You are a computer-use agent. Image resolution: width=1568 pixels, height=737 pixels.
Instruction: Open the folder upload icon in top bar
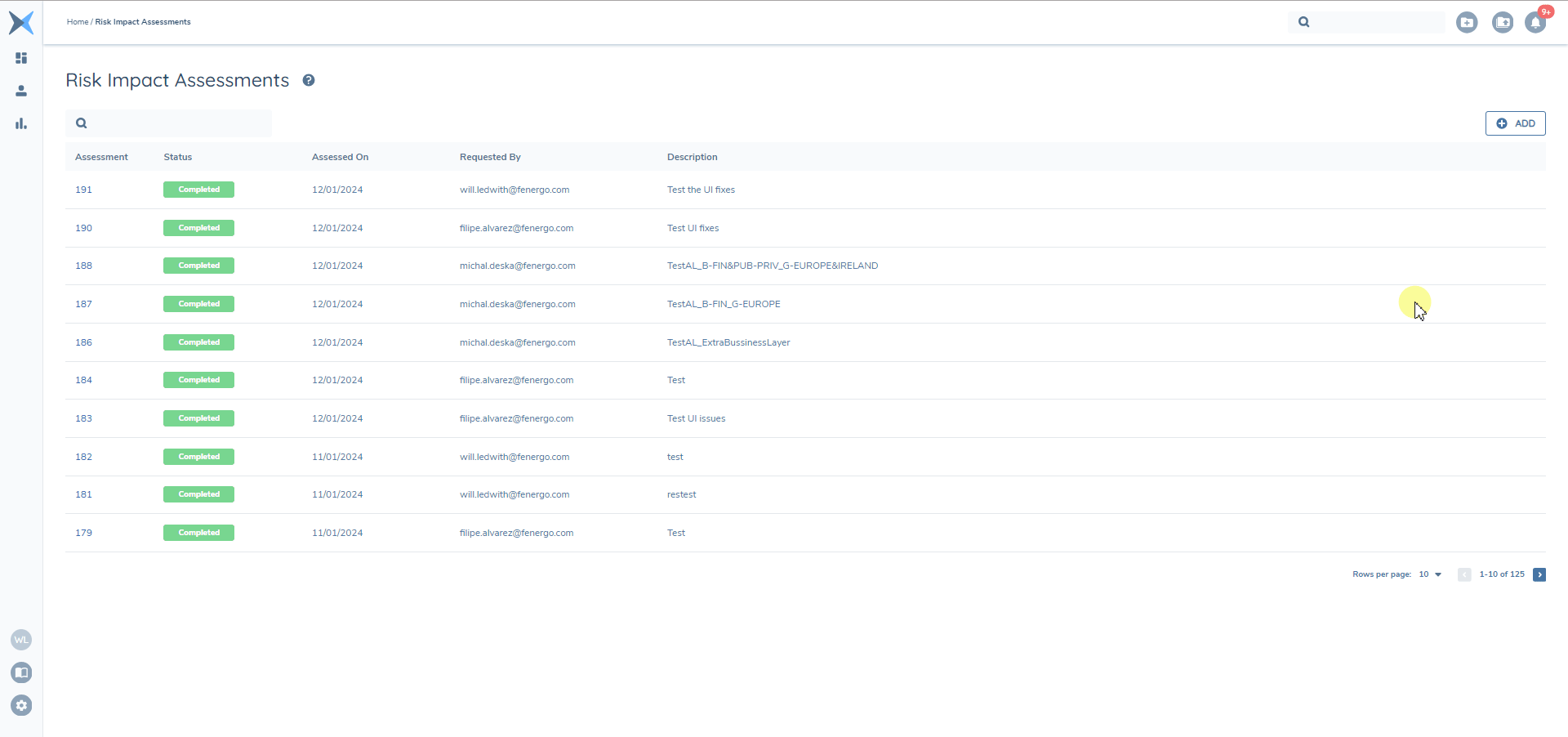pos(1503,22)
